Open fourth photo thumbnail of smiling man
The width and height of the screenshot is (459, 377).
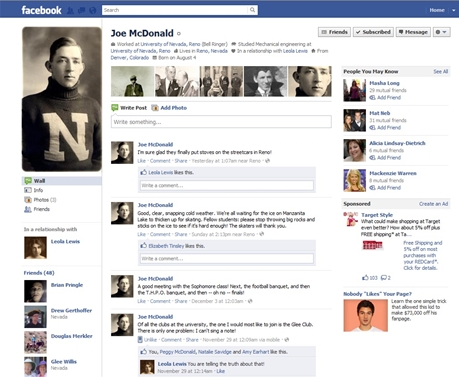(x=265, y=81)
